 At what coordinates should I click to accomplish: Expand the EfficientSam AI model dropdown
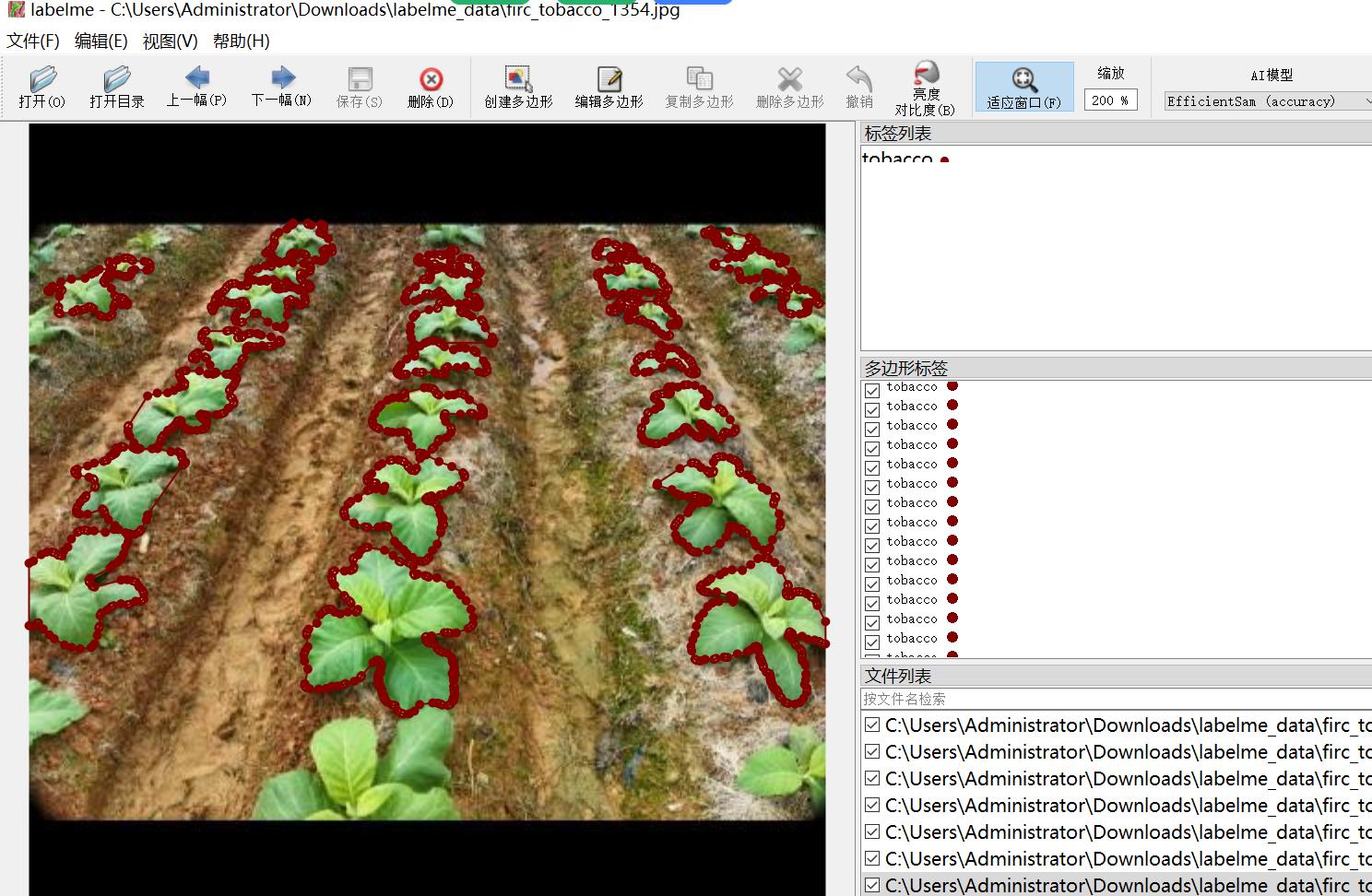[x=1268, y=101]
